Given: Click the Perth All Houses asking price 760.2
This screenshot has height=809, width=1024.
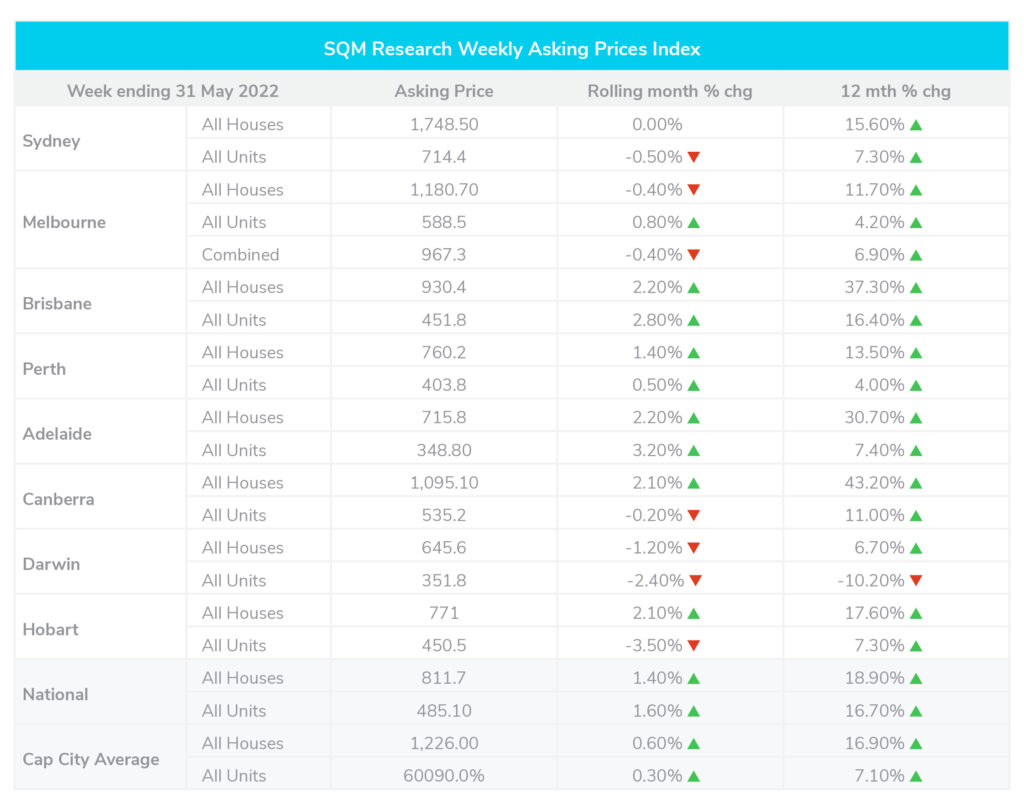Looking at the screenshot, I should coord(444,353).
